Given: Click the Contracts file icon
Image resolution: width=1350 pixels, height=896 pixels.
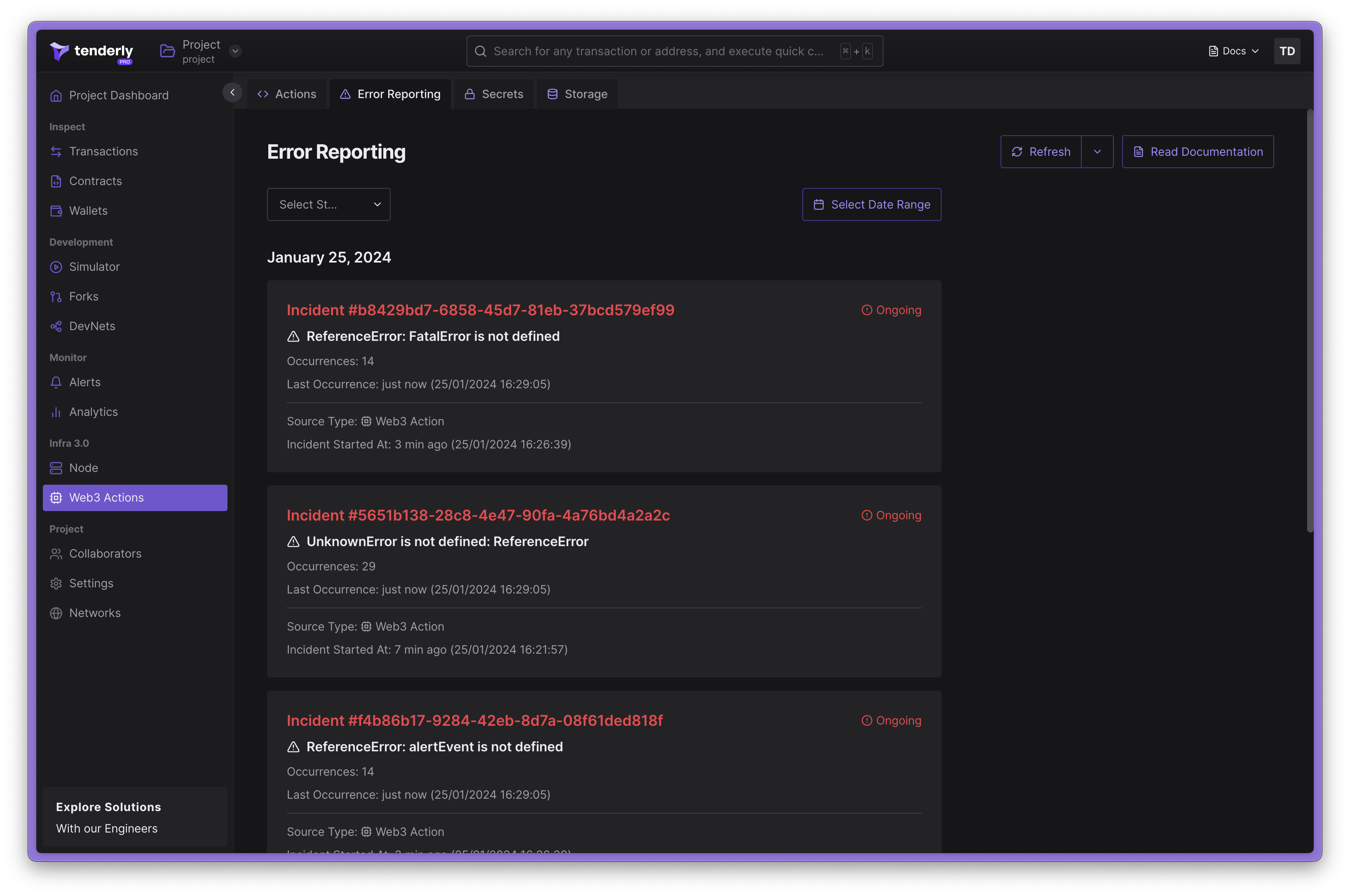Looking at the screenshot, I should 56,181.
